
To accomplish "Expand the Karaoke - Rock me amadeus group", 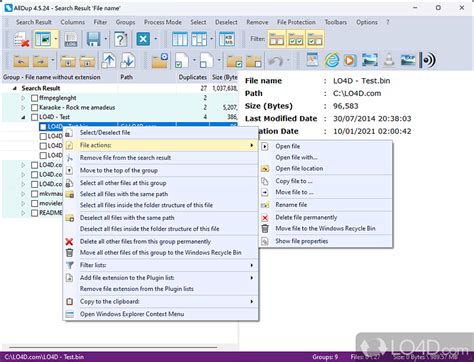I will (x=23, y=108).
